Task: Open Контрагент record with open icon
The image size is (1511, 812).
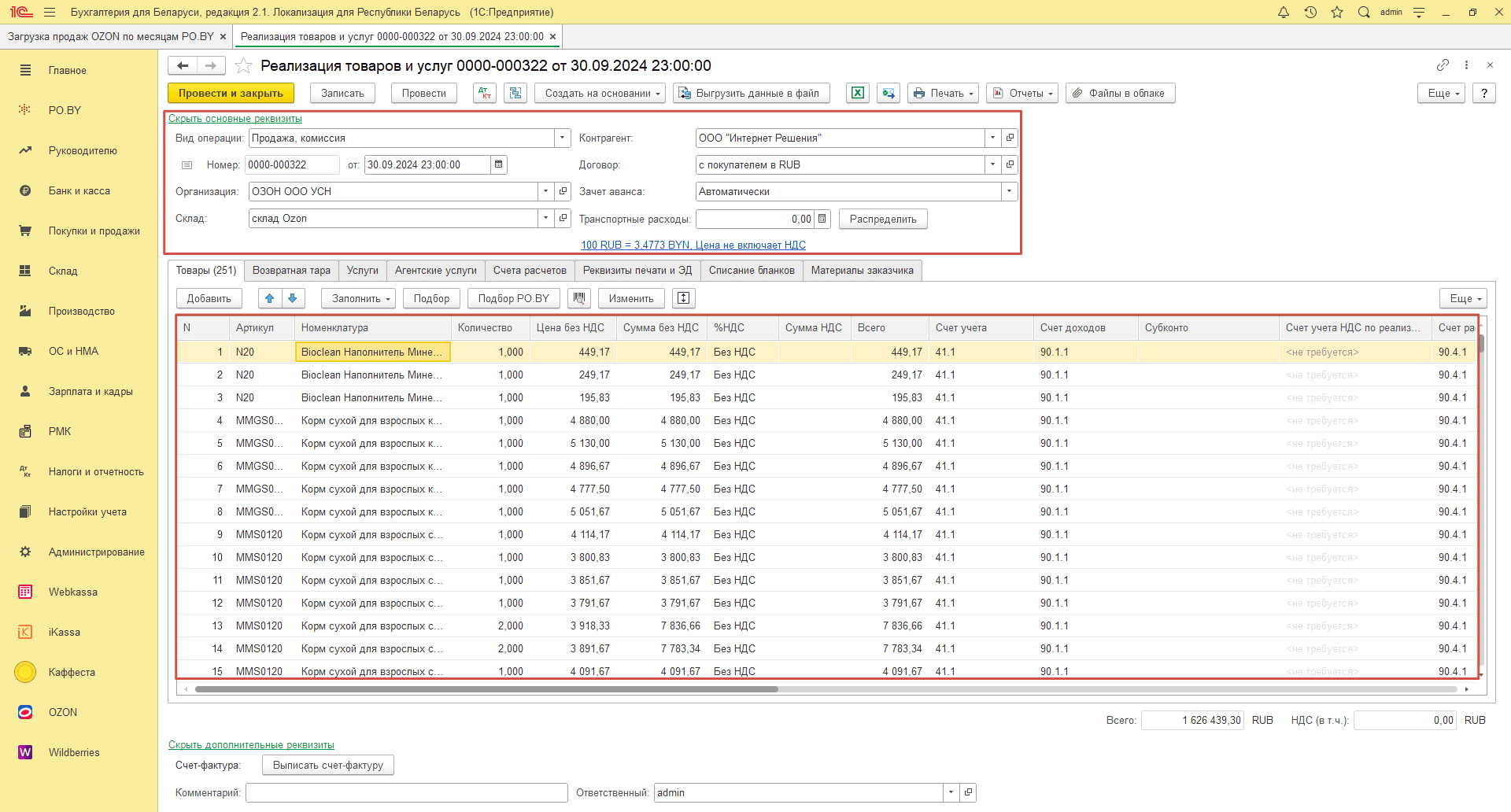Action: (x=1010, y=138)
